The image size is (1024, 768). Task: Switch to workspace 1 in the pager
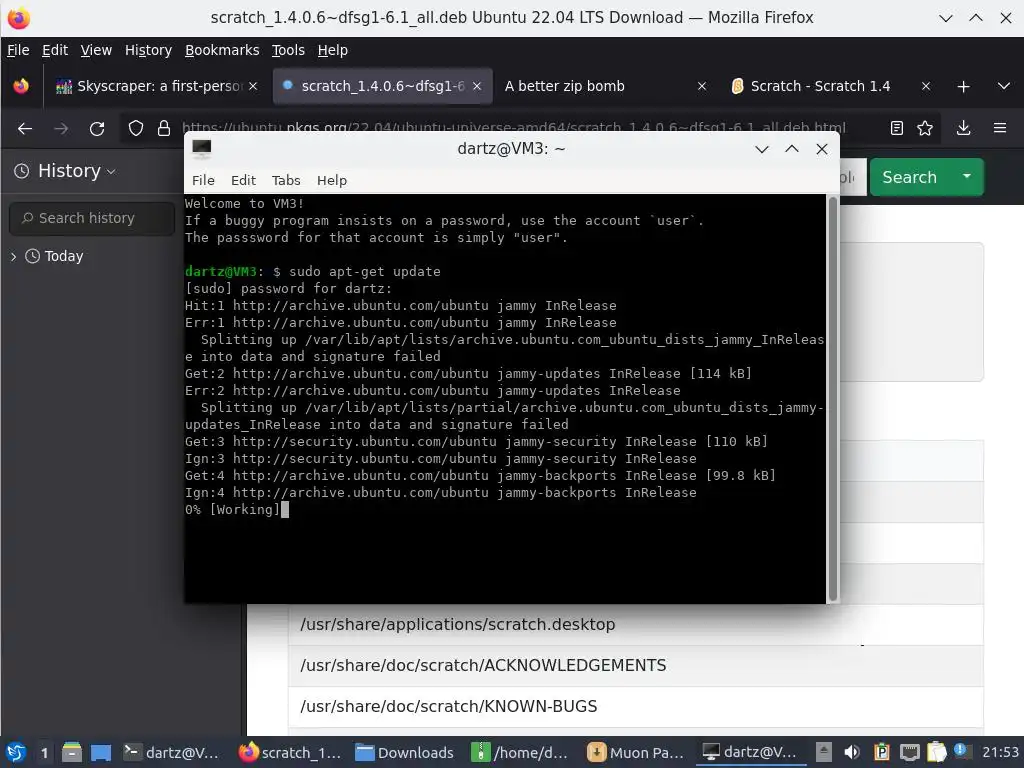(x=44, y=753)
